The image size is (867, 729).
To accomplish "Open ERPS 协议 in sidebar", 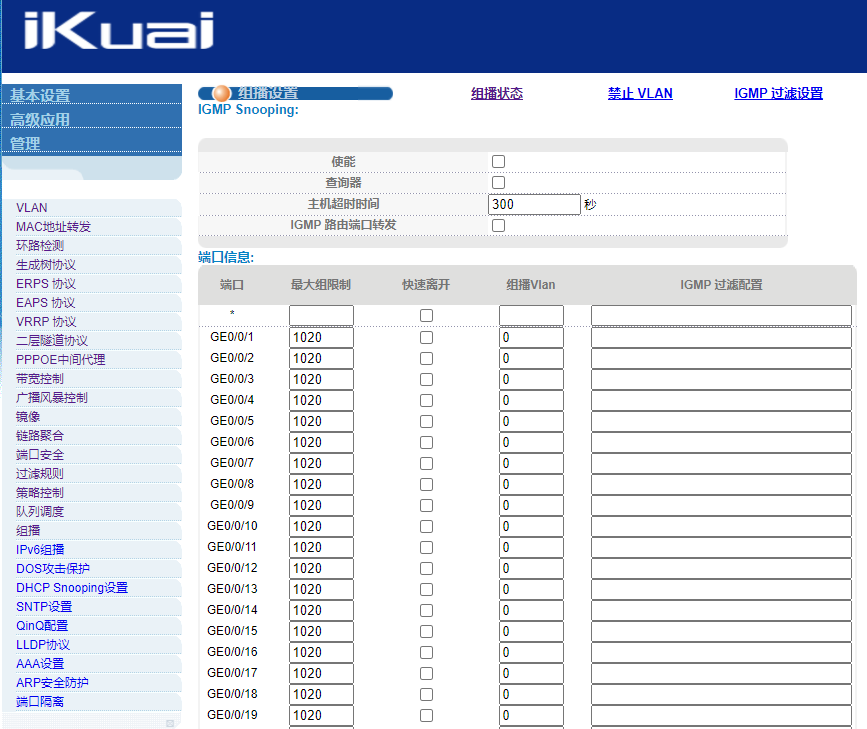I will coord(46,284).
